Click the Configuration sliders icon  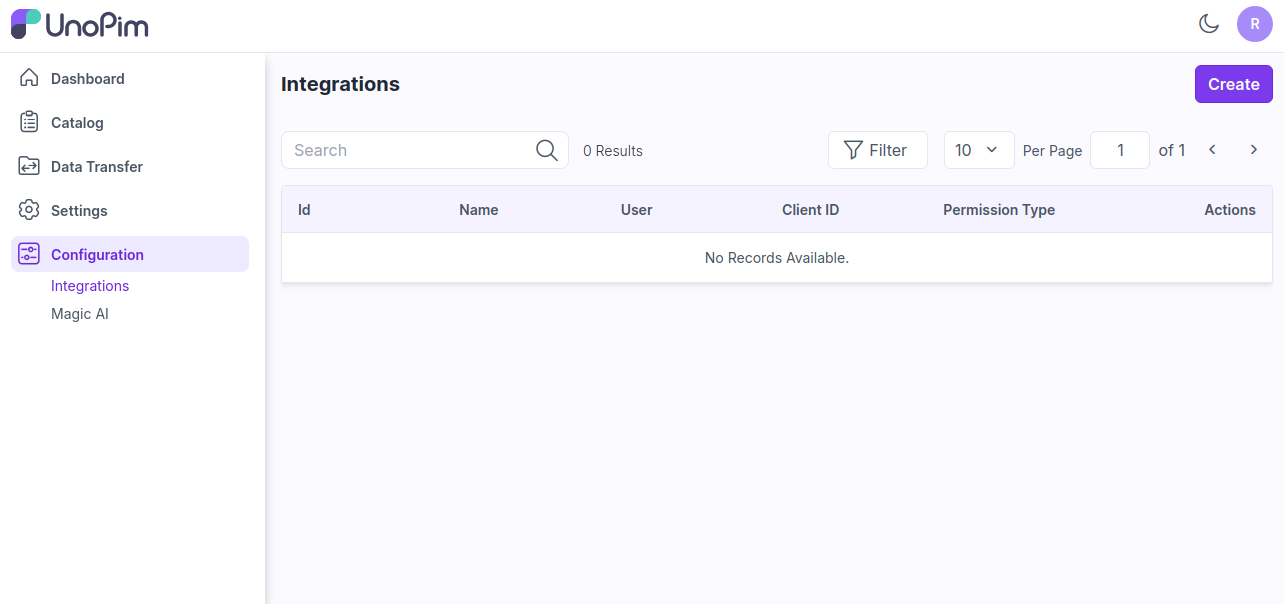pyautogui.click(x=29, y=254)
